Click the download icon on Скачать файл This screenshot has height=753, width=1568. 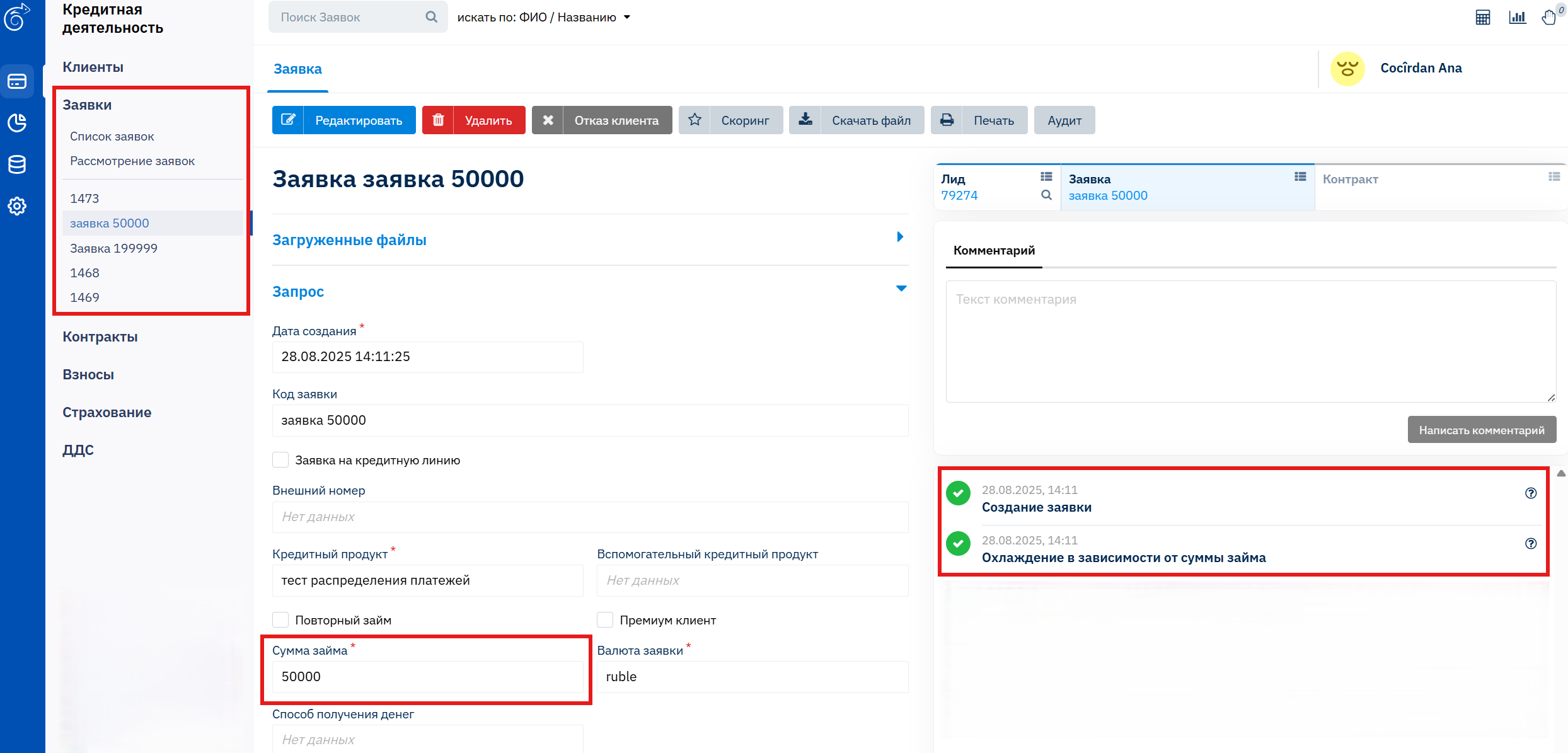coord(805,120)
